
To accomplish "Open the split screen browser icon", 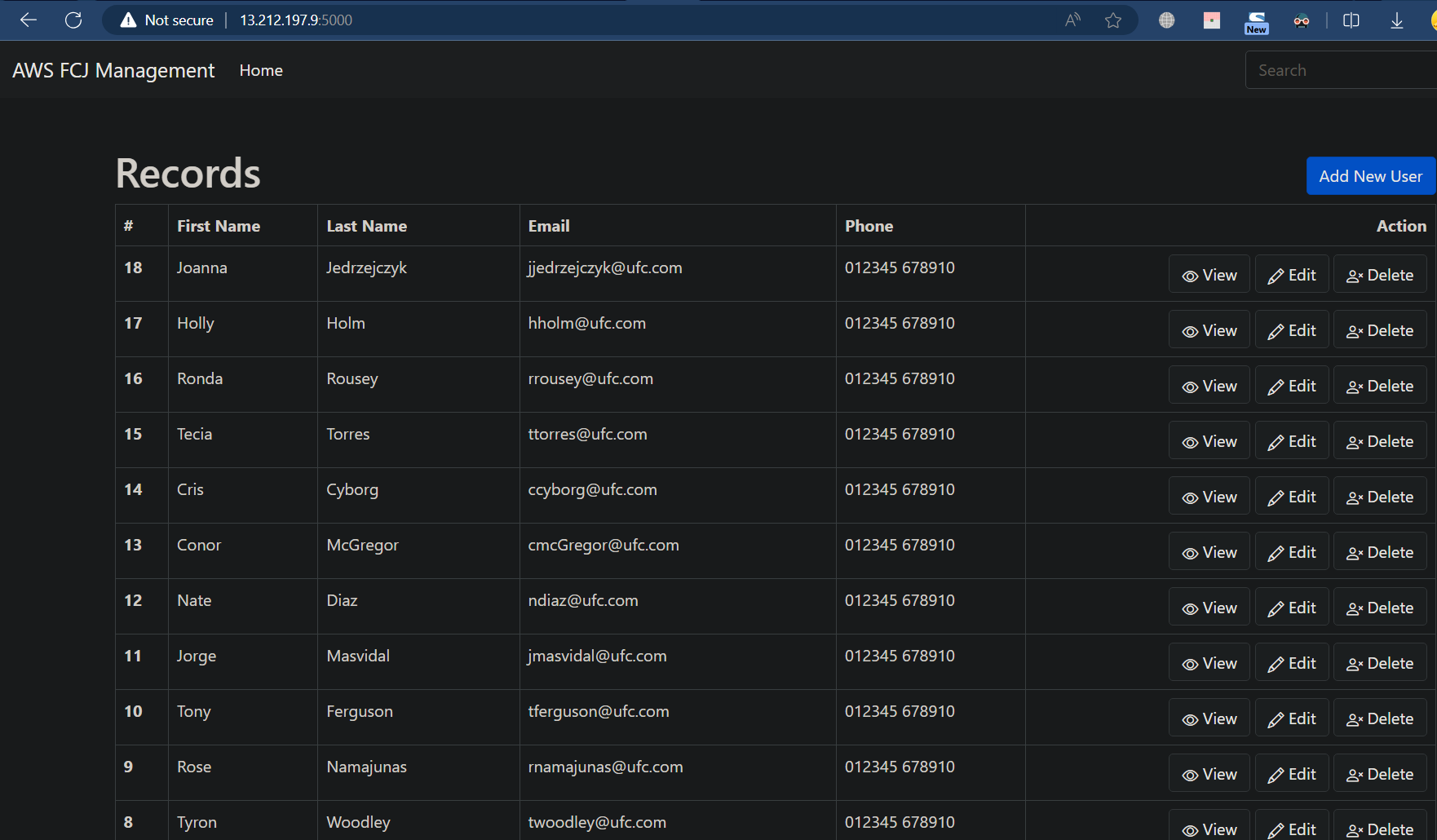I will click(1351, 20).
